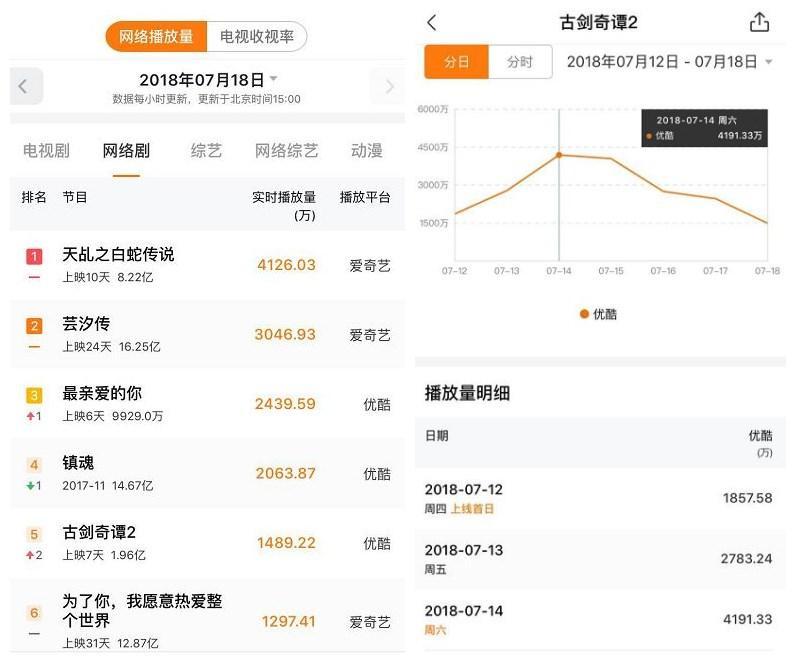The width and height of the screenshot is (796, 664).
Task: Click the 日期 column header
Action: (437, 436)
